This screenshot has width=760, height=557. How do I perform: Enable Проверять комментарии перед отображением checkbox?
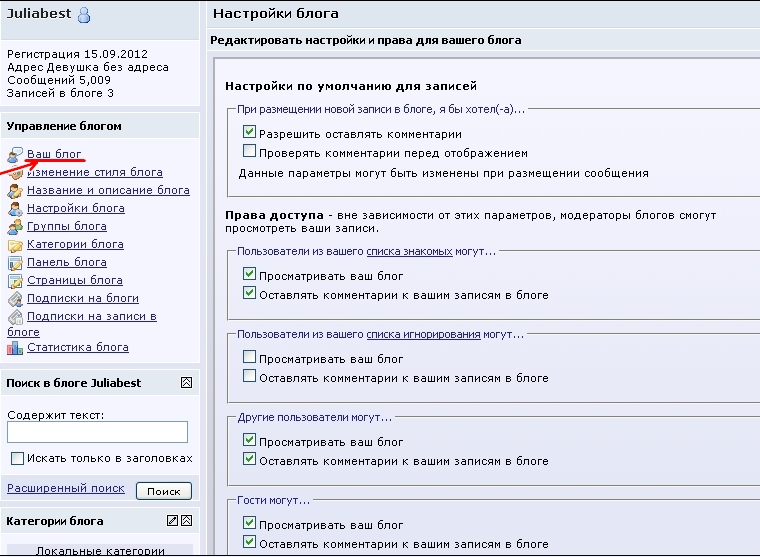(x=250, y=152)
